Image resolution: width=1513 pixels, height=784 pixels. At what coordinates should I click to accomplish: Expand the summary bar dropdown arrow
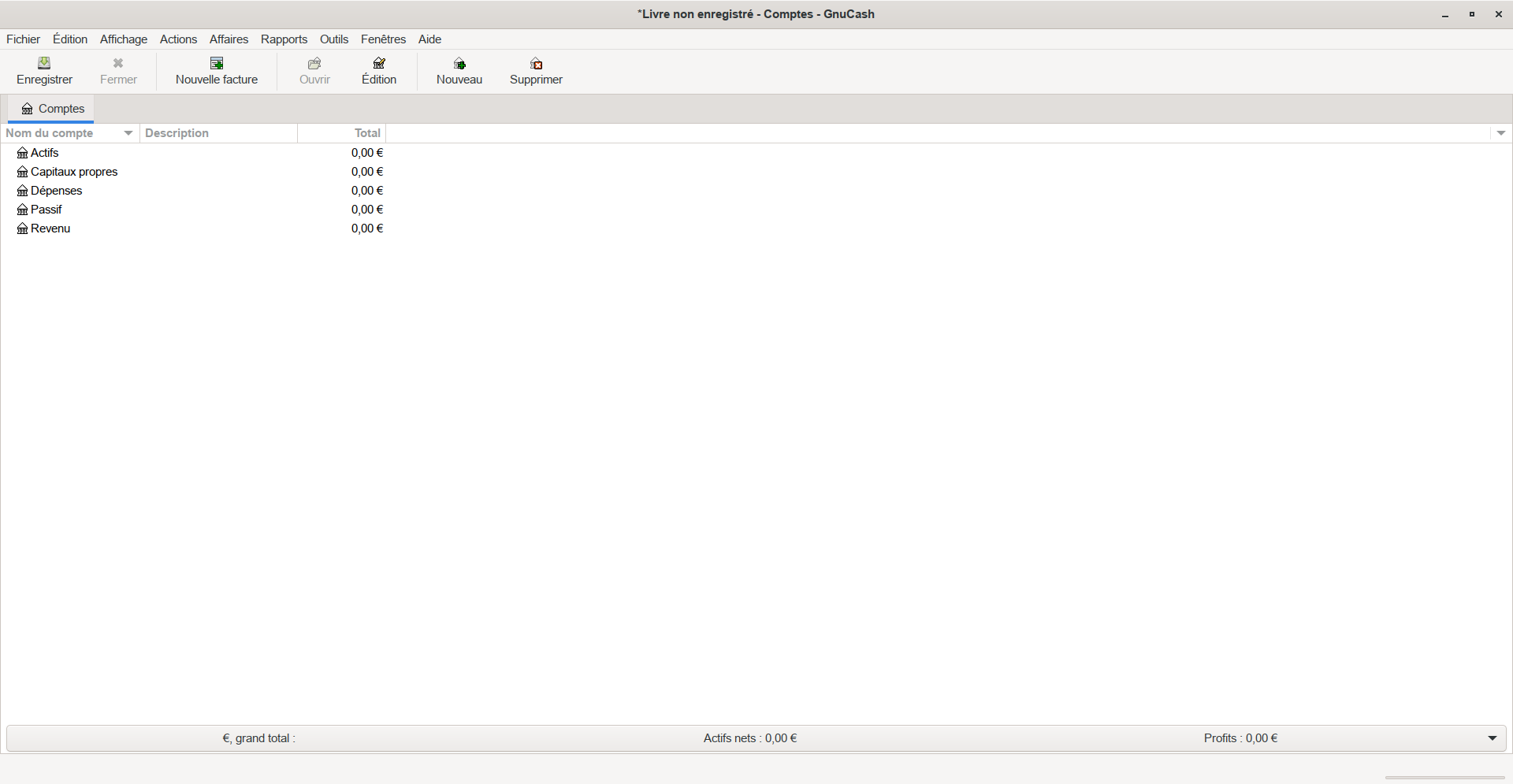[1492, 738]
